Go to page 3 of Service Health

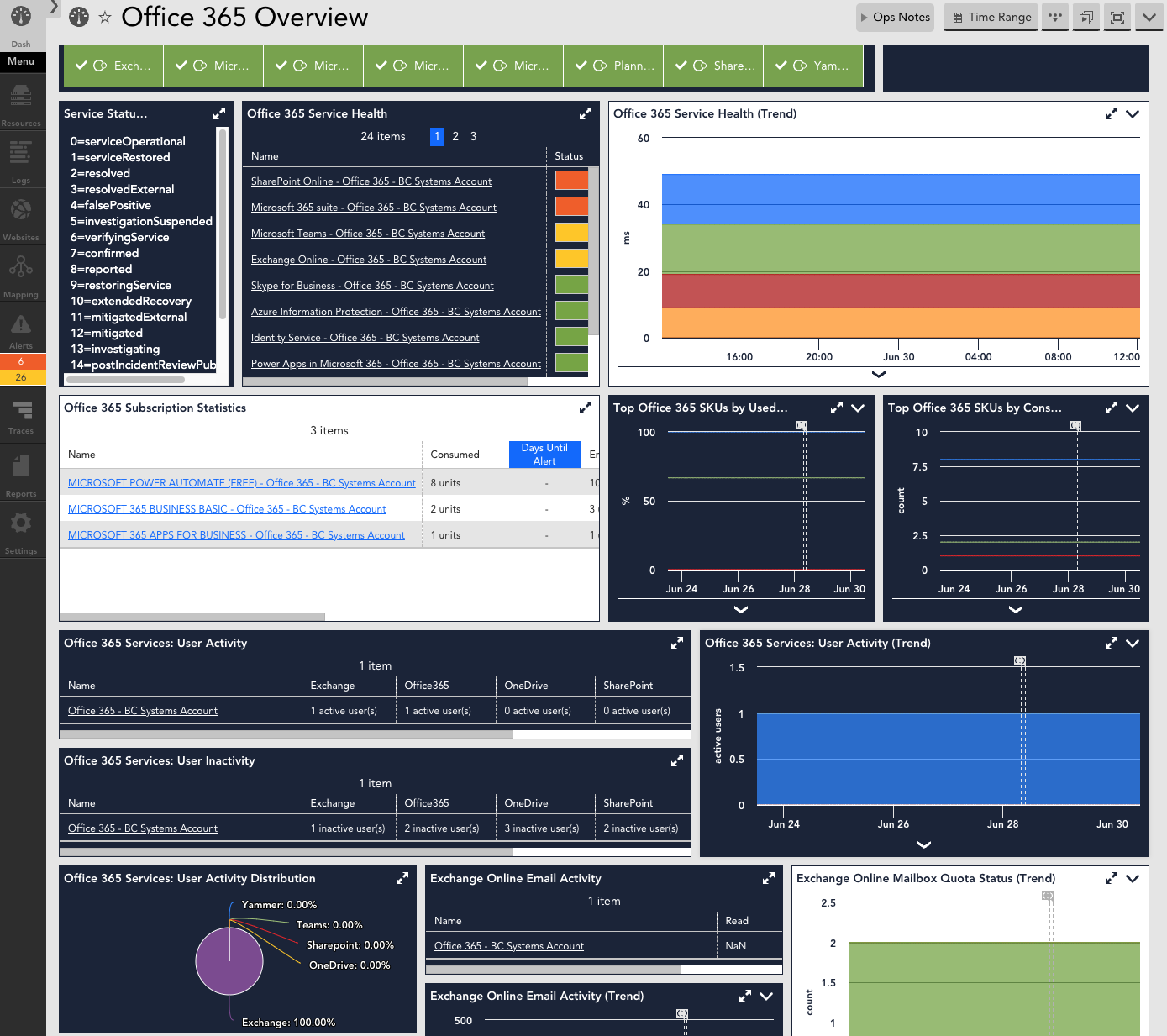pyautogui.click(x=474, y=136)
